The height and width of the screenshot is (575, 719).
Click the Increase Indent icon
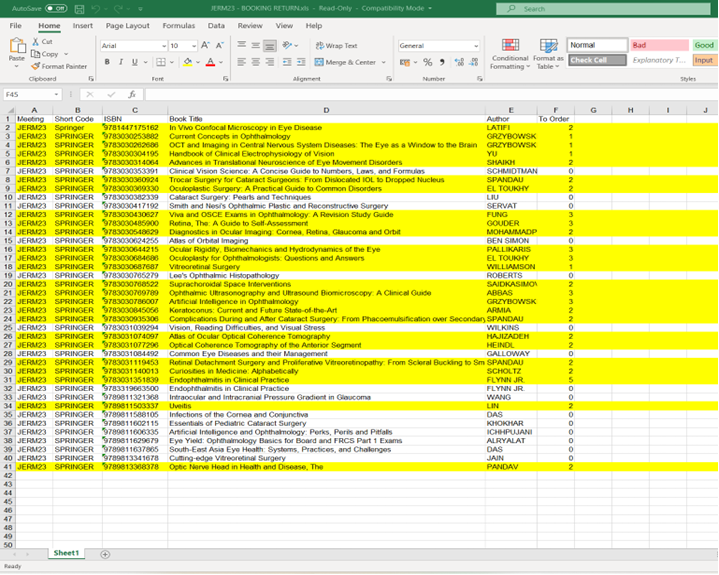point(301,62)
